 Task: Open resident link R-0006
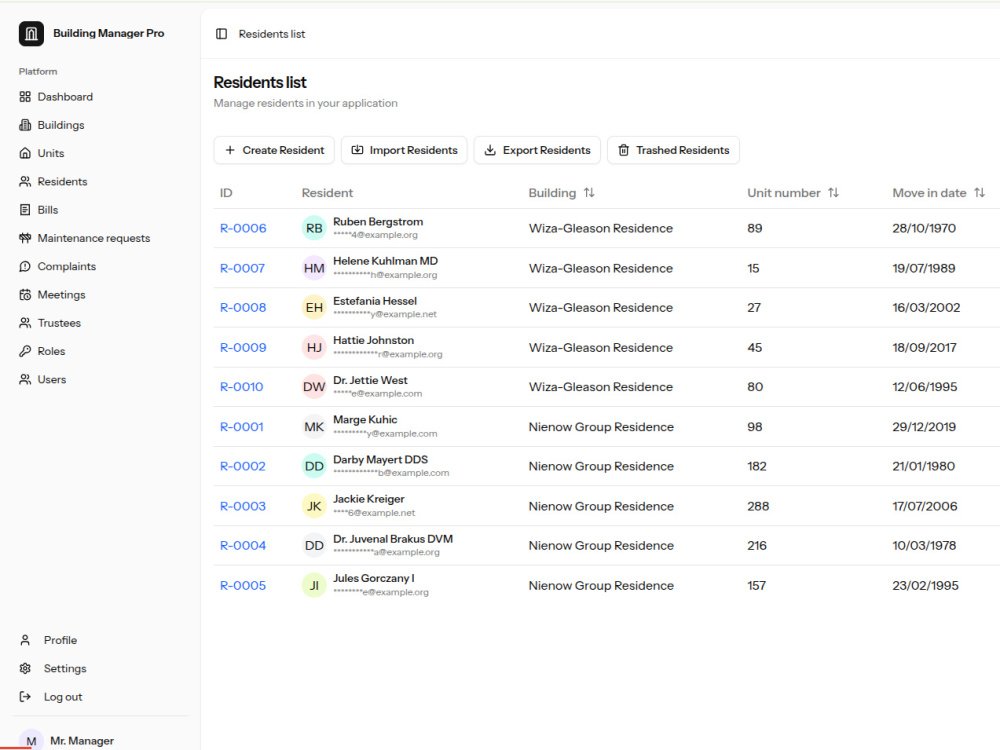point(243,228)
